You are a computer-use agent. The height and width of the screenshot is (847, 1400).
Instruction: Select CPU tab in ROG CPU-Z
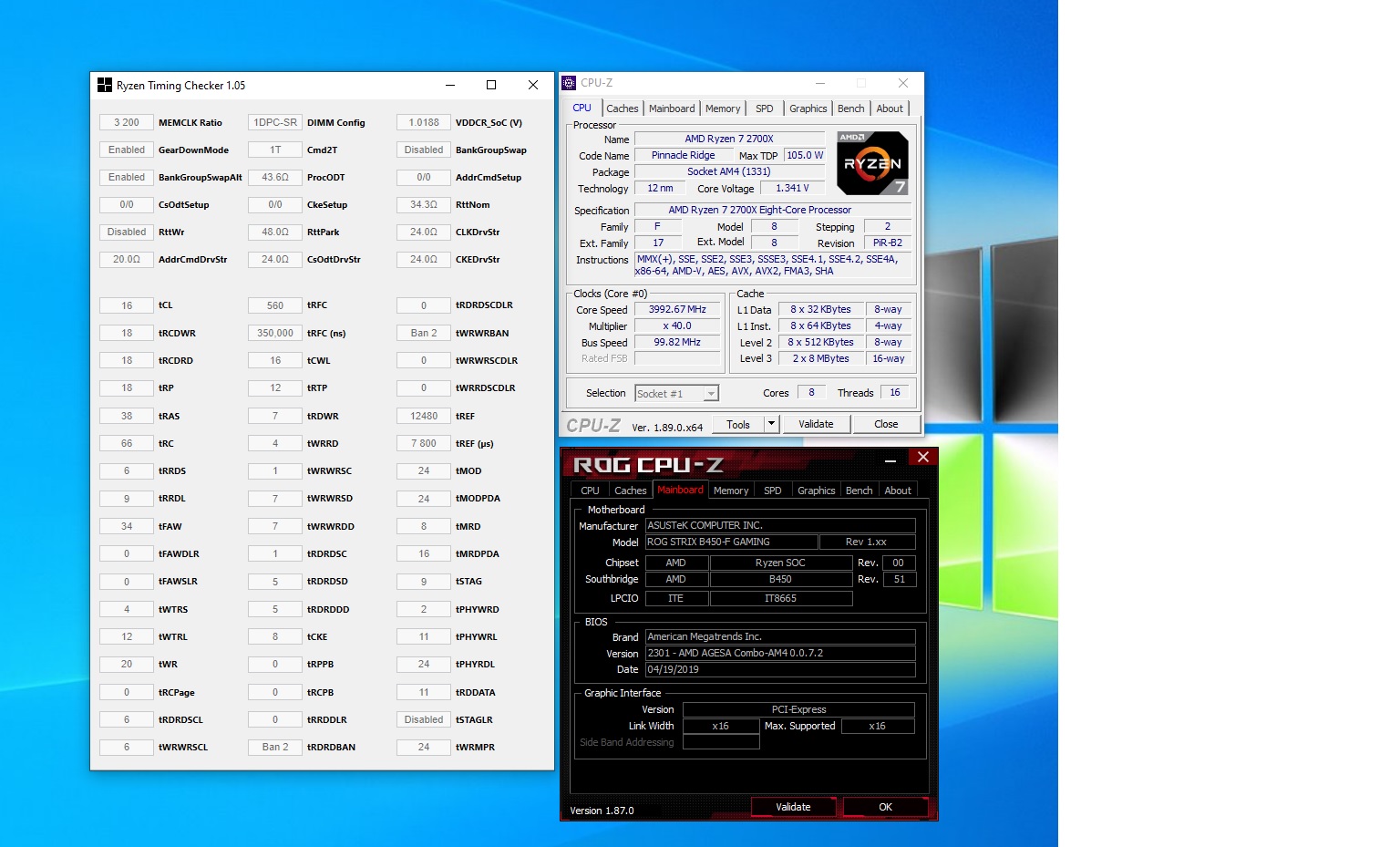pos(591,491)
